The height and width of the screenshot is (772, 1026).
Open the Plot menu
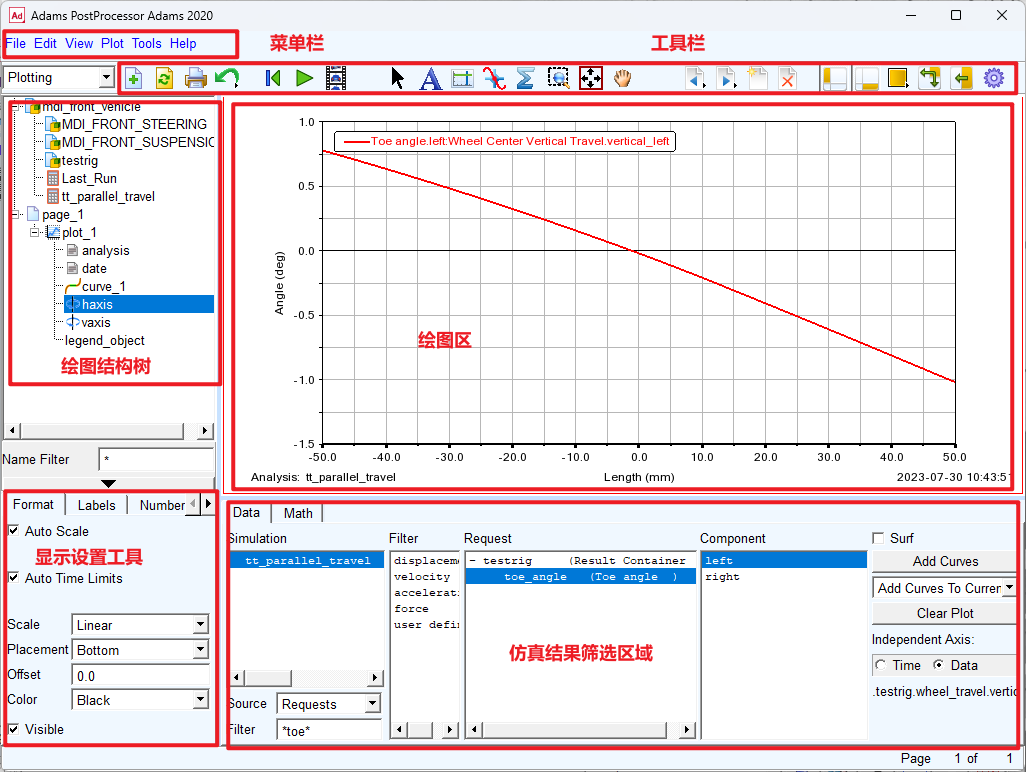click(112, 43)
